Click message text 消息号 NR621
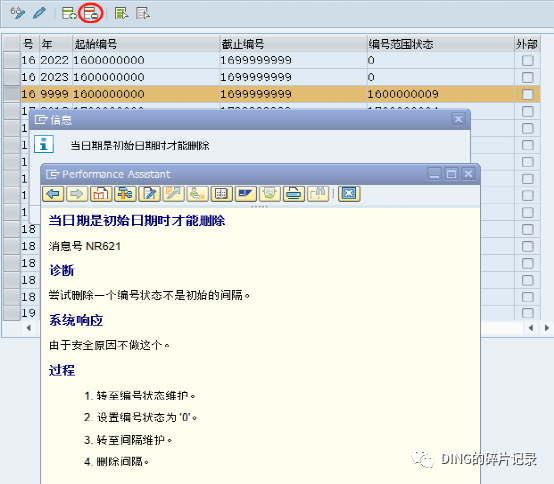Screen dimensions: 554x484 tap(85, 246)
